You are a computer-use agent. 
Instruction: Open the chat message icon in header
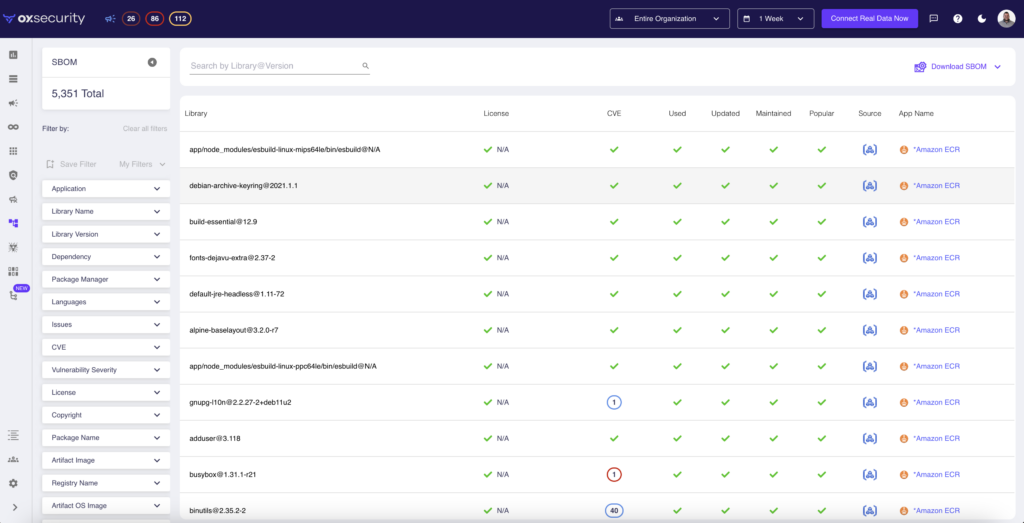pyautogui.click(x=934, y=18)
